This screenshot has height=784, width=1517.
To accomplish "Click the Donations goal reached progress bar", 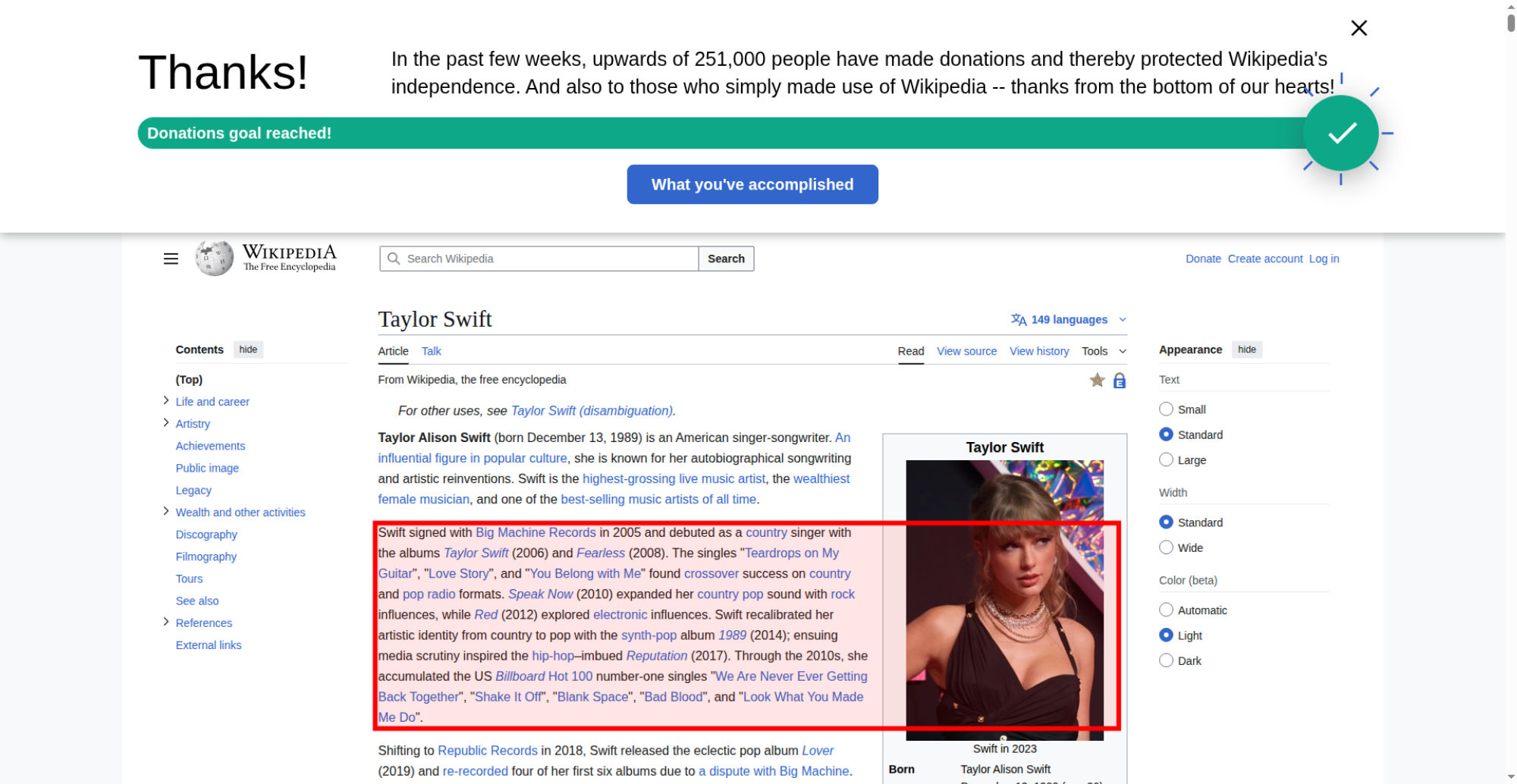I will point(683,133).
